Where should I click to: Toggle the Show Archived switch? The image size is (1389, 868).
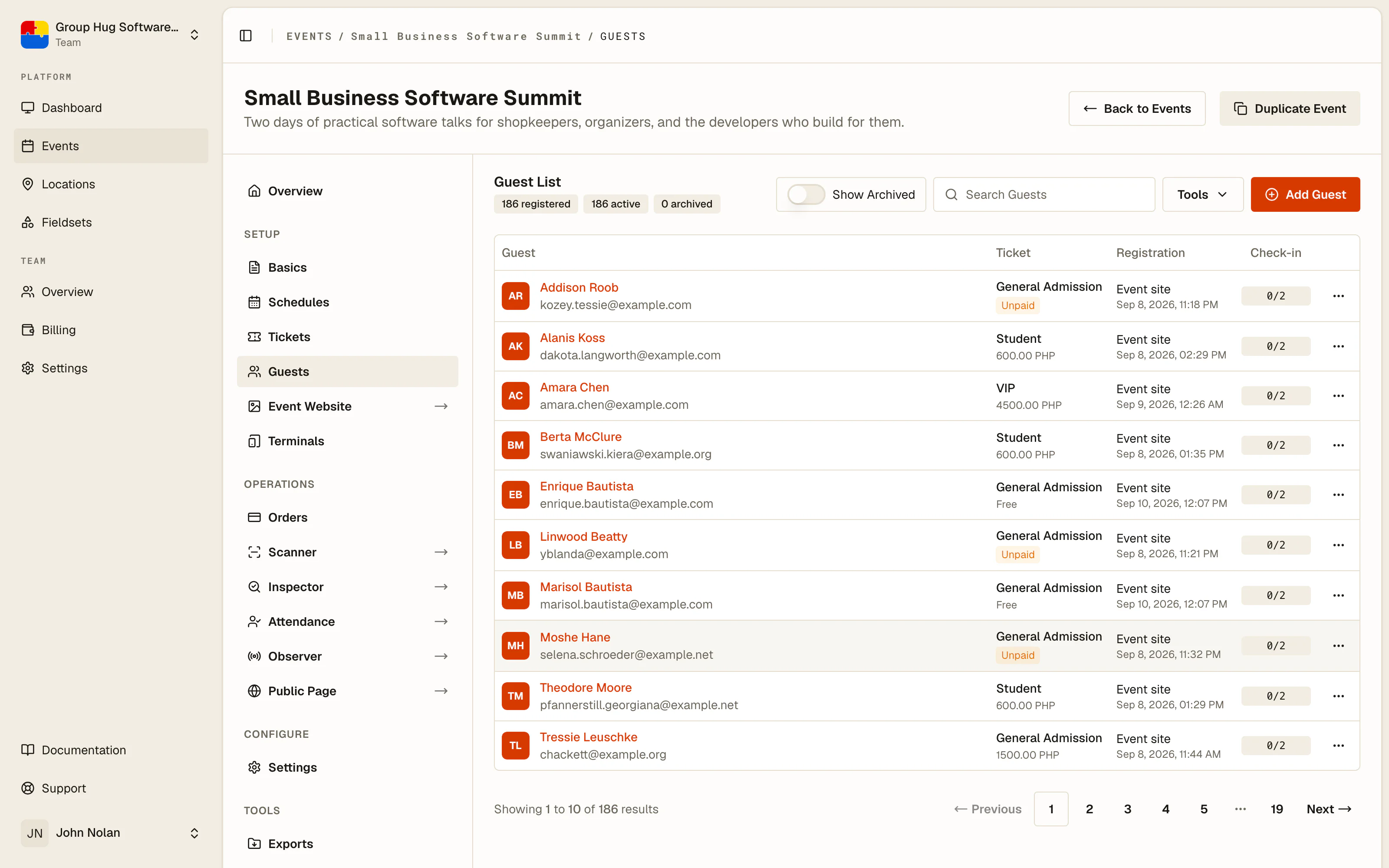(806, 194)
